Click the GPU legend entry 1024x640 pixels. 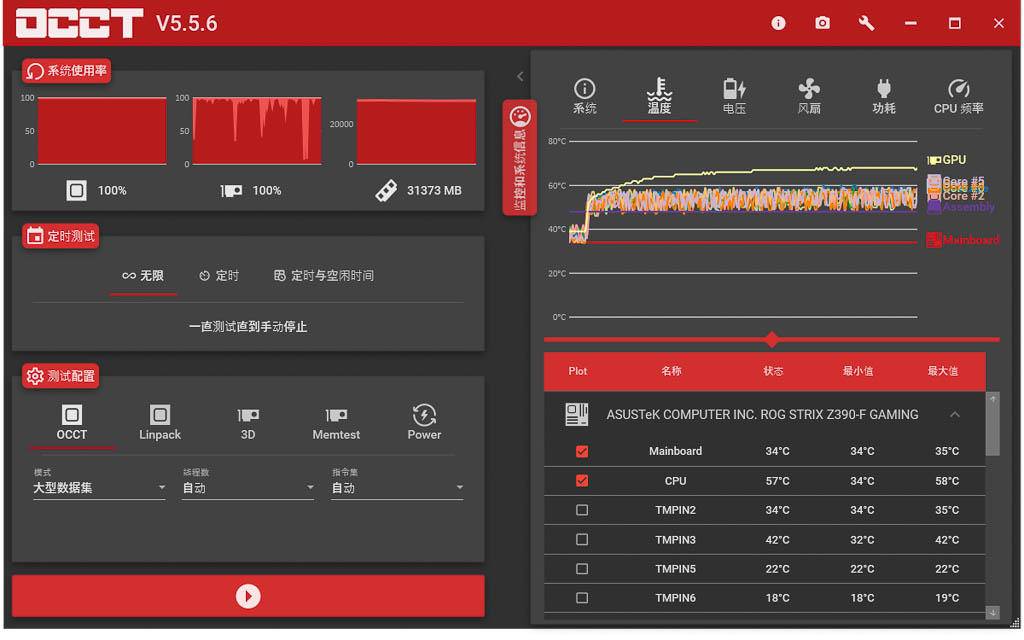click(947, 160)
